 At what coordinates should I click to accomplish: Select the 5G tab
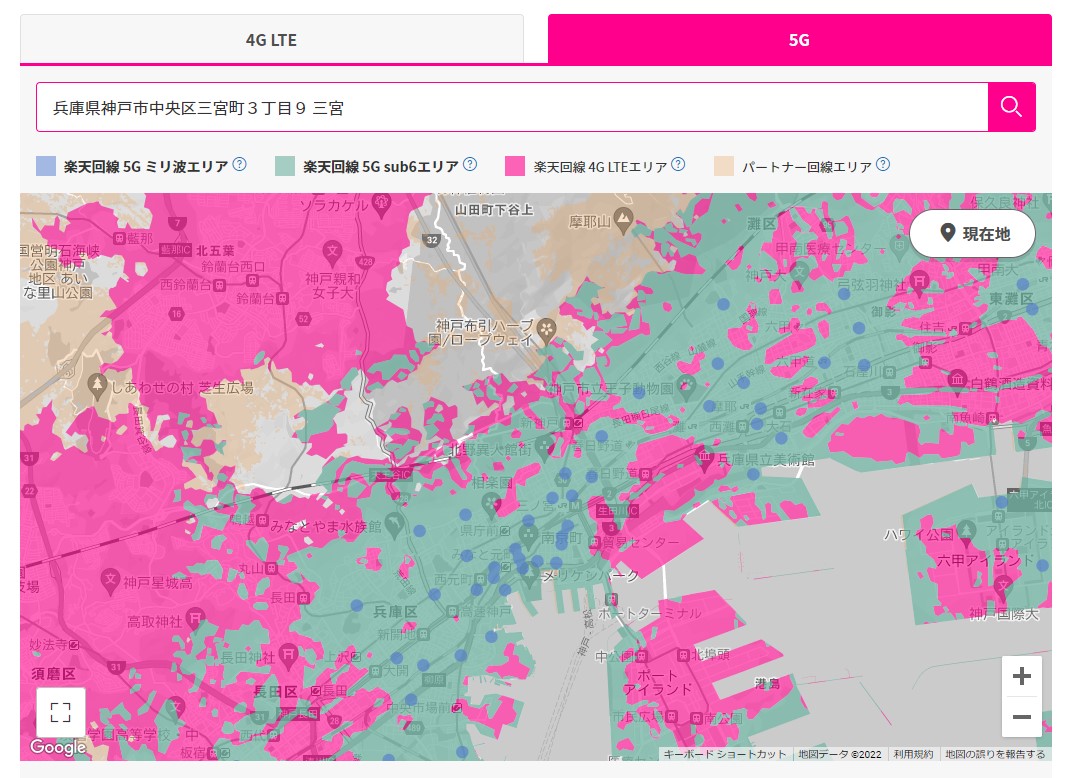pos(800,40)
